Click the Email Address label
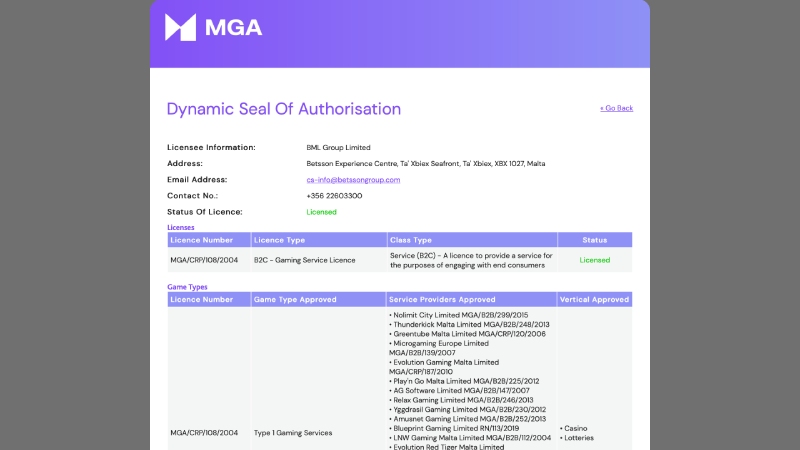Viewport: 800px width, 450px height. (x=197, y=180)
